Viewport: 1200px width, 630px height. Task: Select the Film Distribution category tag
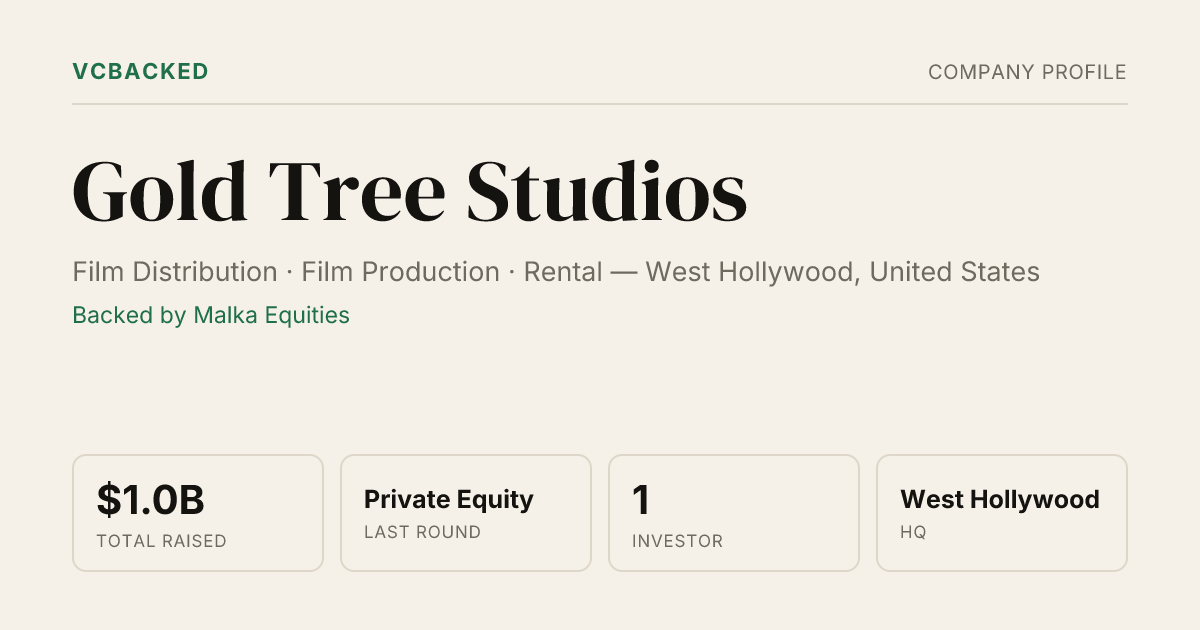point(175,272)
